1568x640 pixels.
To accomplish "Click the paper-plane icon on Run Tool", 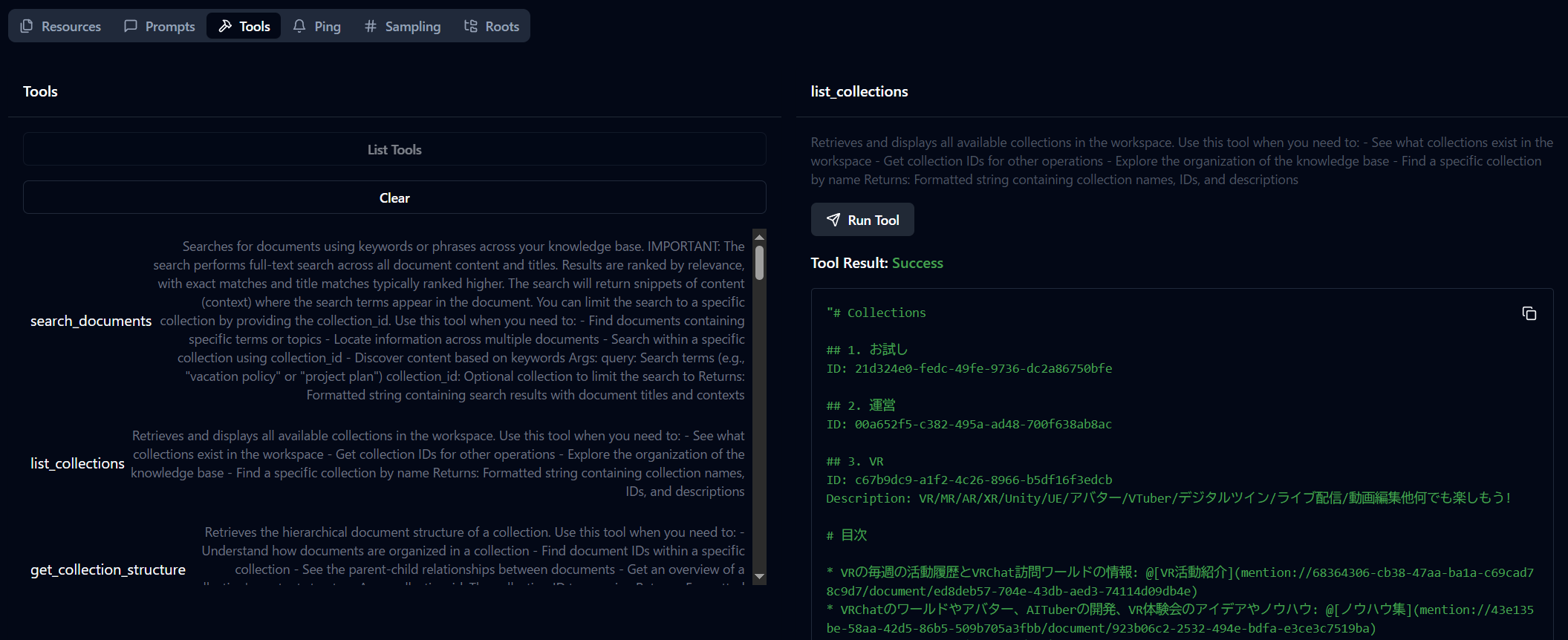I will (x=833, y=220).
